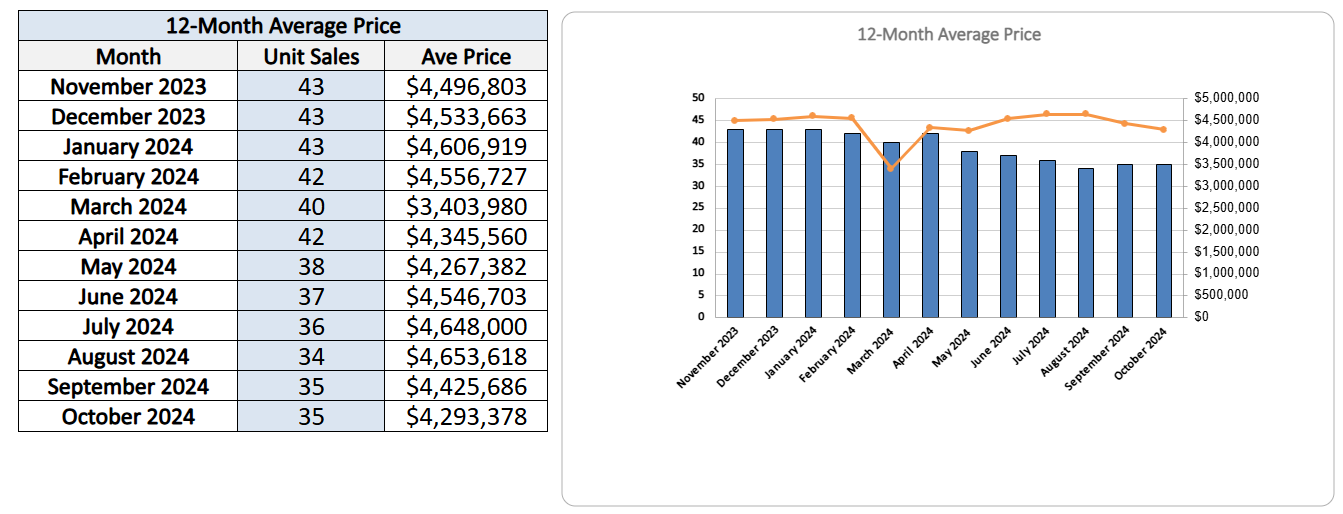This screenshot has width=1343, height=514.
Task: Select the "Ave Price" column header
Action: (466, 56)
